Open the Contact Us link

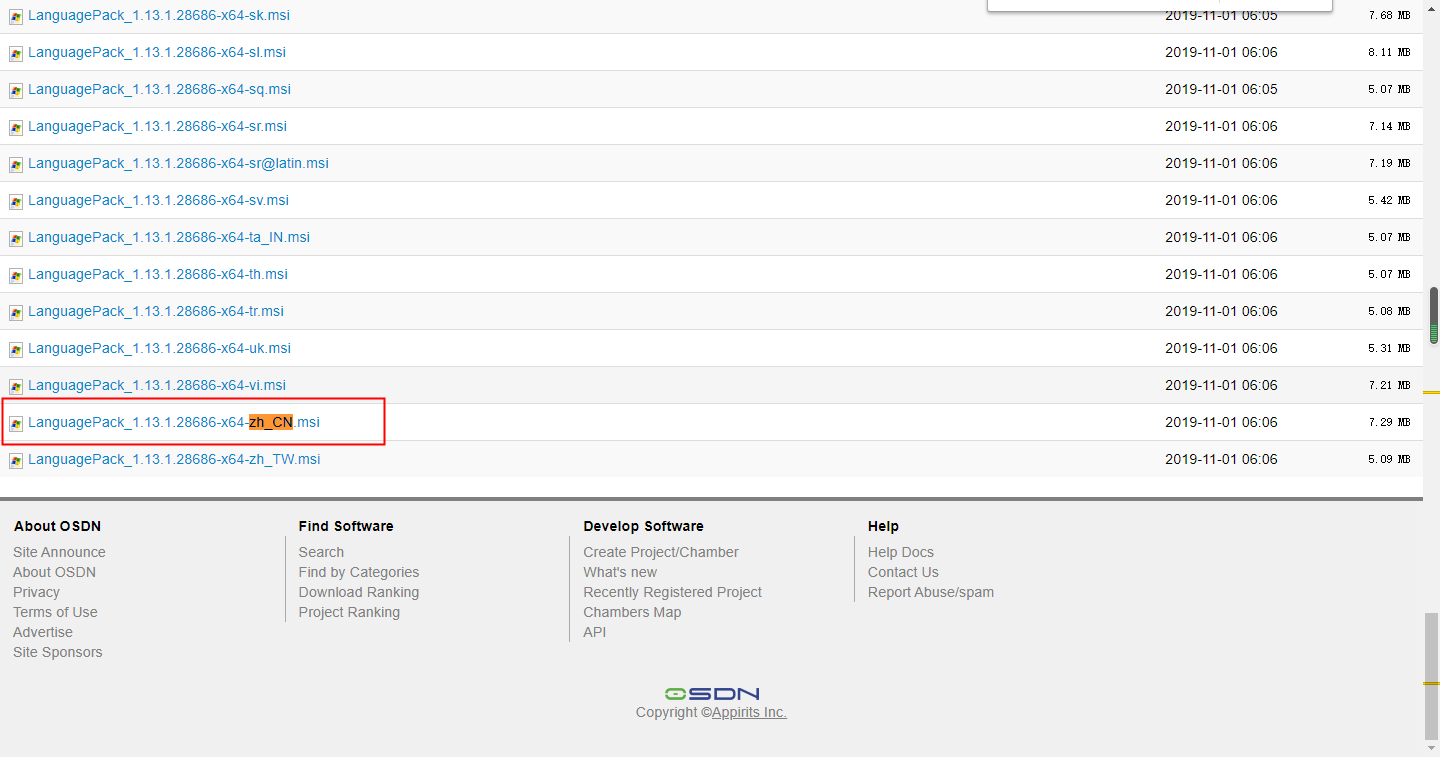pos(903,572)
